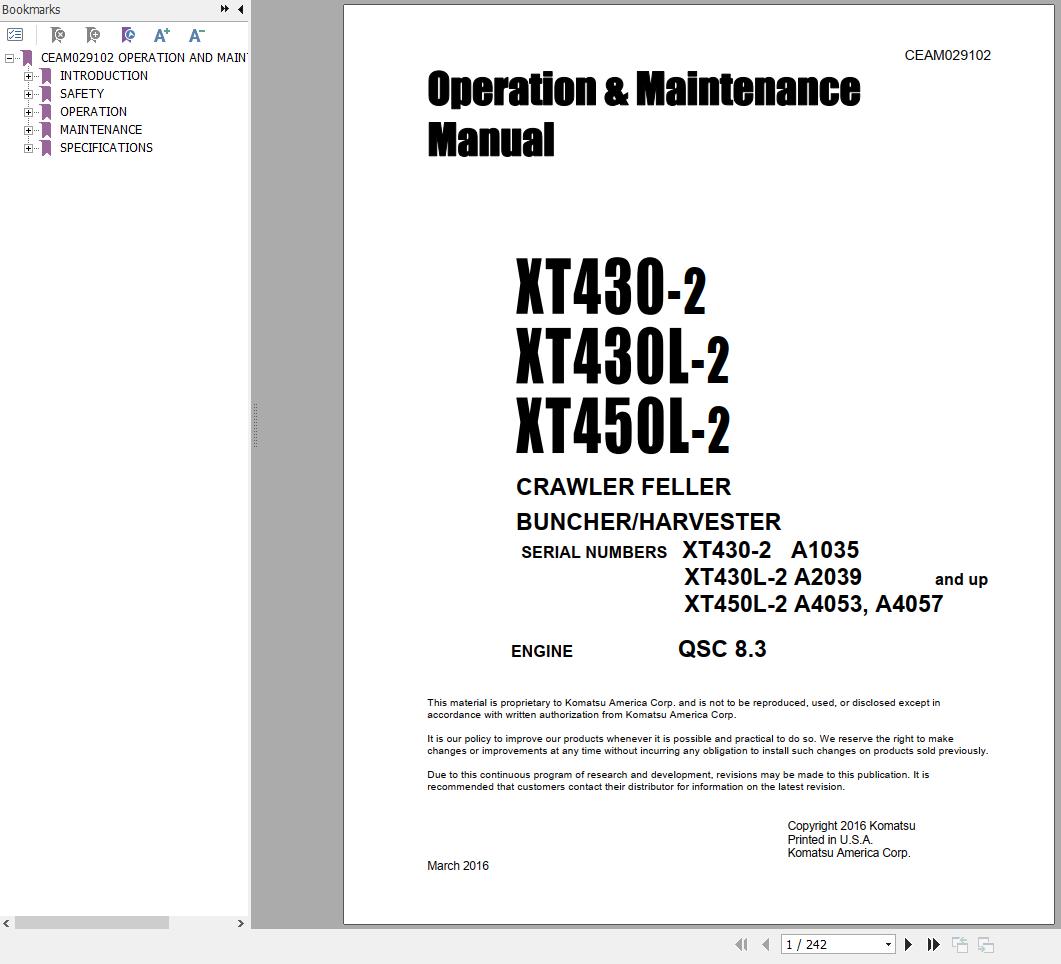
Task: Go to the next page
Action: point(908,944)
